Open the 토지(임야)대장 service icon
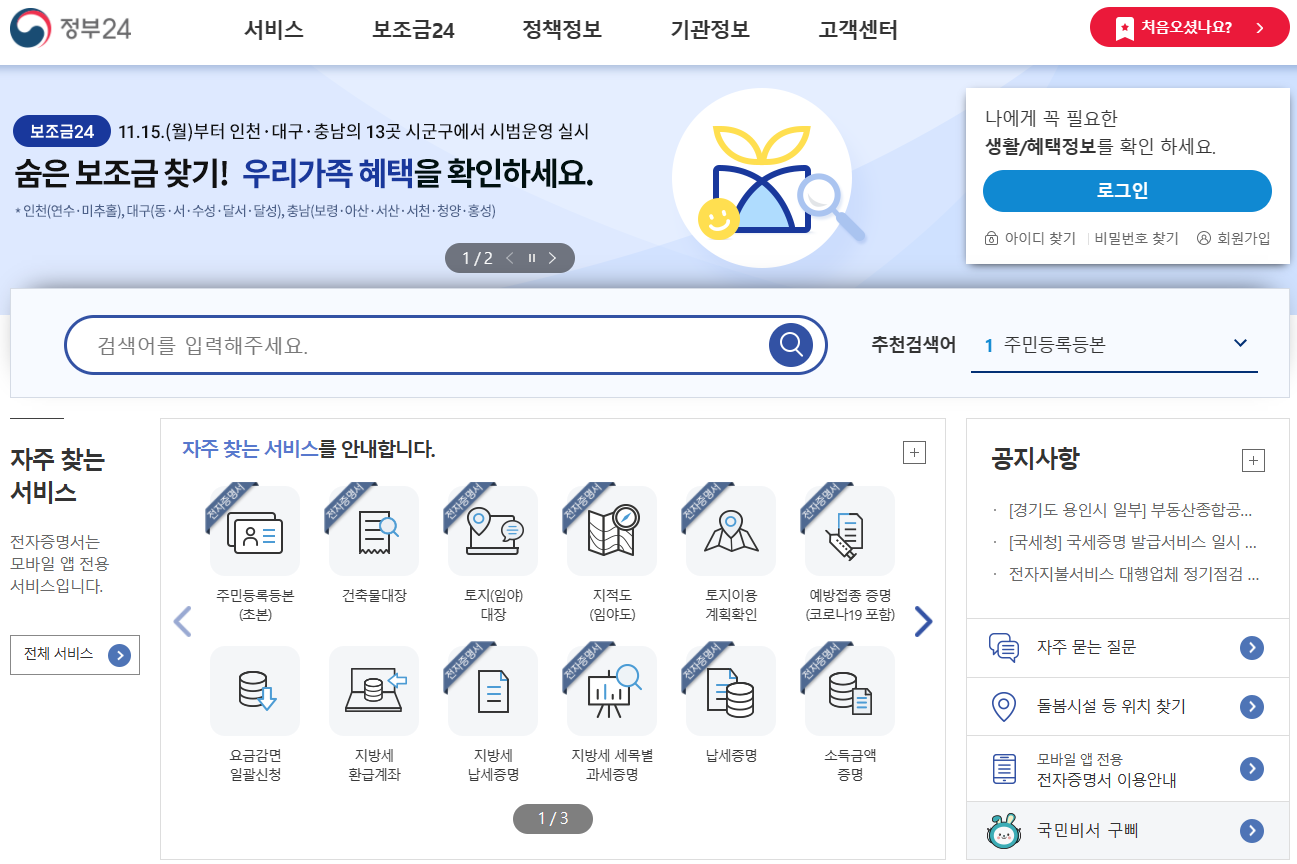Screen dimensions: 1297x864 click(493, 531)
